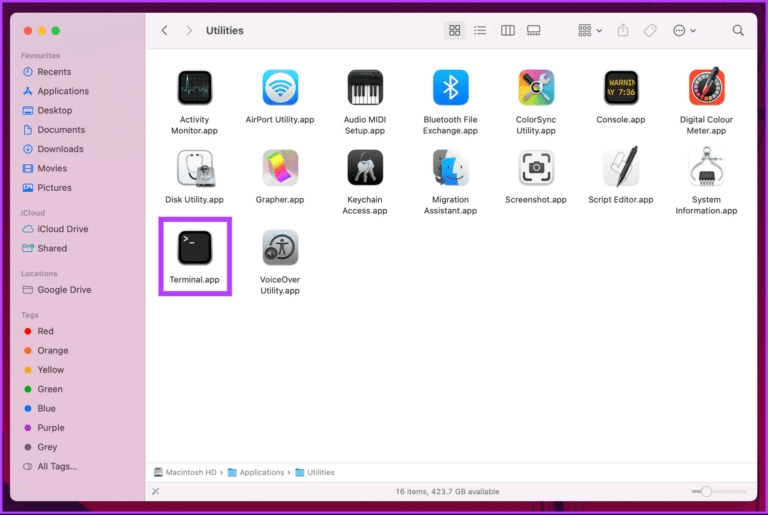Select Script Editor.app icon
Screen dimensions: 768x515
621,167
